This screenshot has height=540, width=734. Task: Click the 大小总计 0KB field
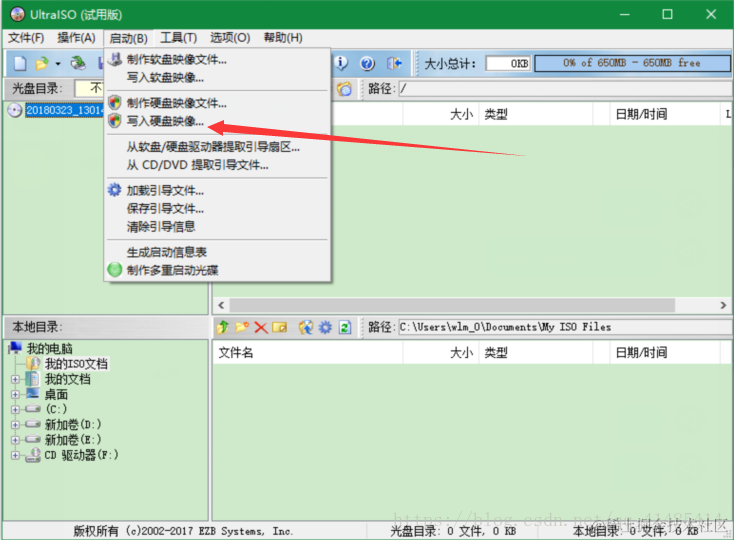click(508, 63)
